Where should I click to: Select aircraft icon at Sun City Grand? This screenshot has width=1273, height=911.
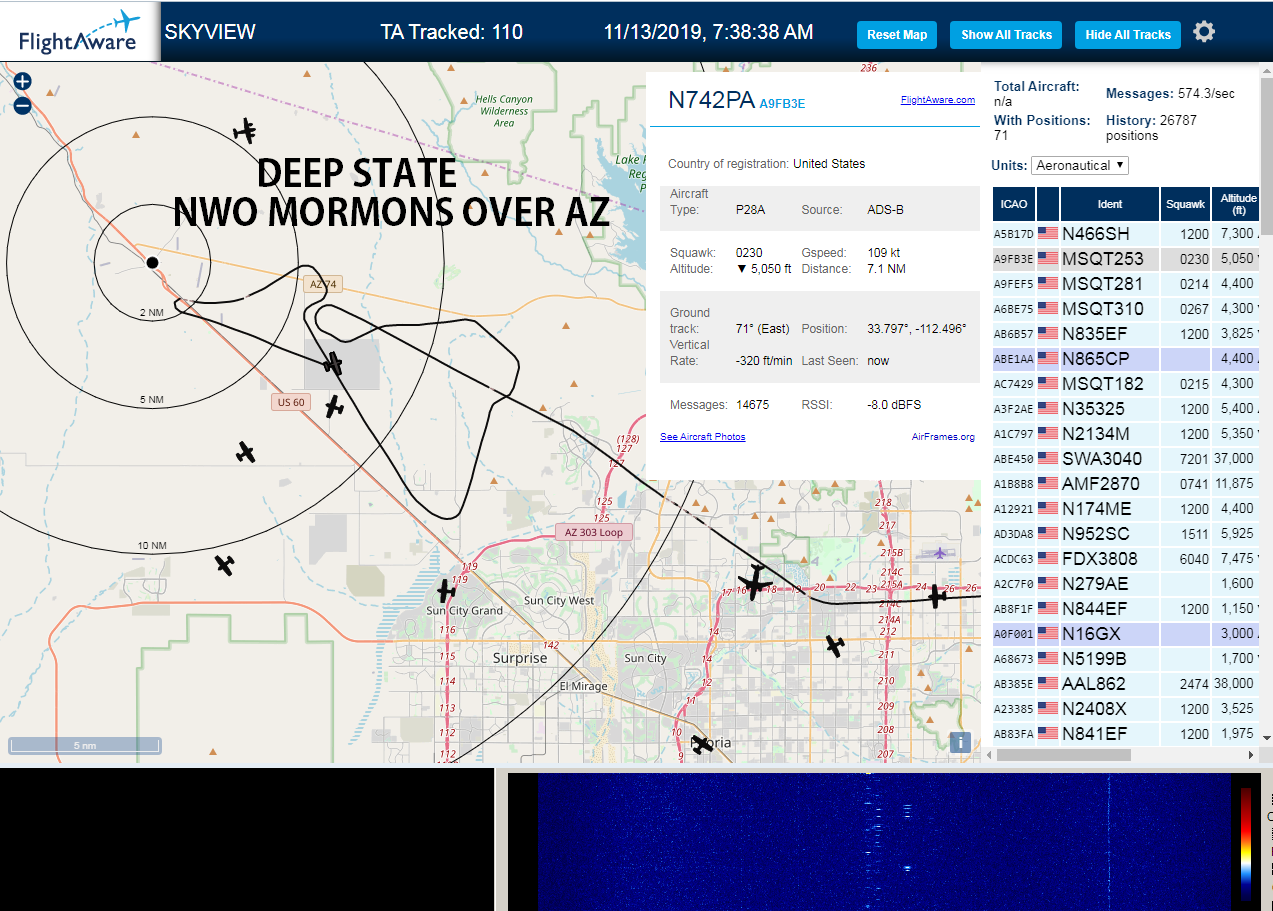pyautogui.click(x=446, y=591)
